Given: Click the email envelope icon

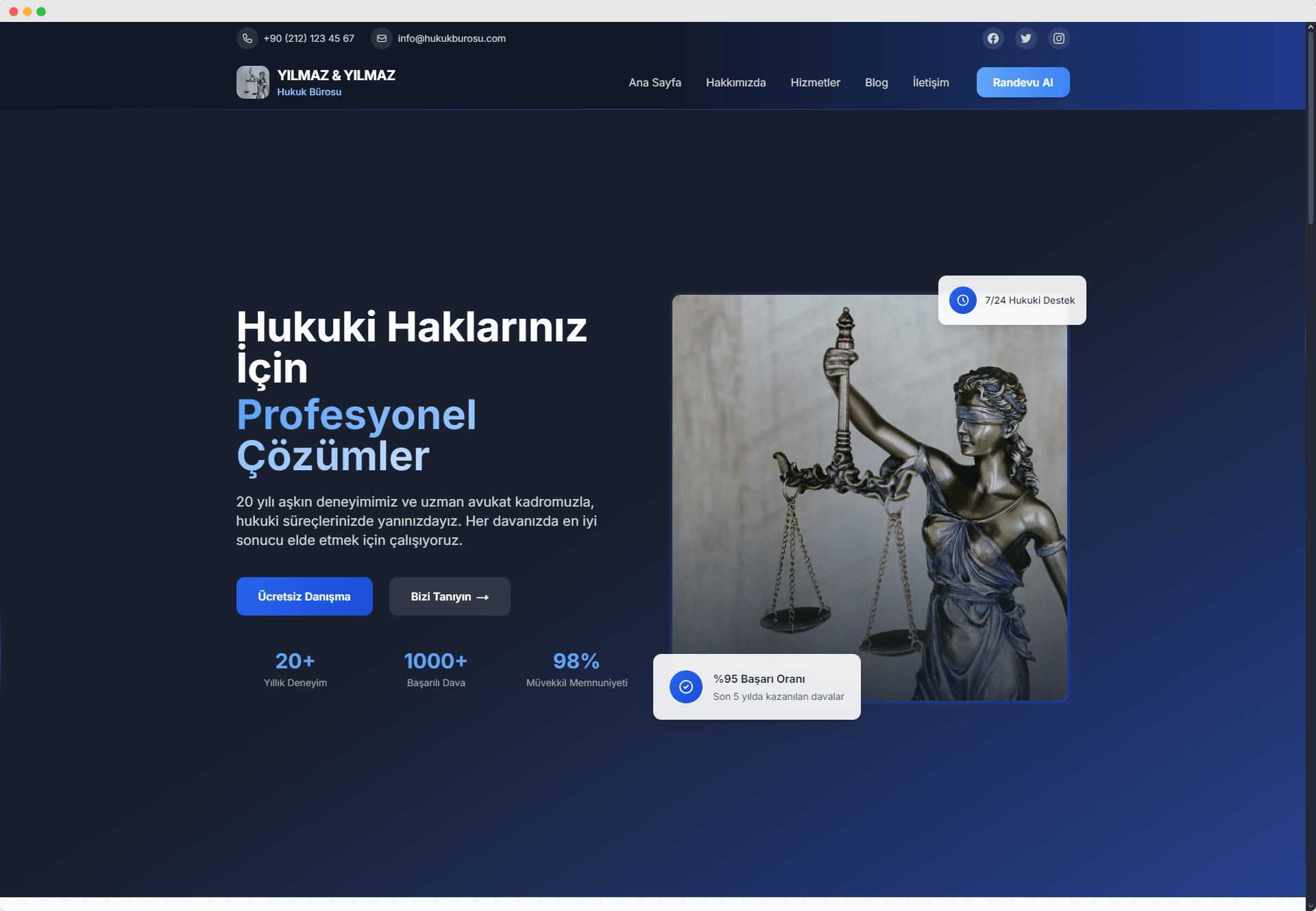Looking at the screenshot, I should [382, 38].
